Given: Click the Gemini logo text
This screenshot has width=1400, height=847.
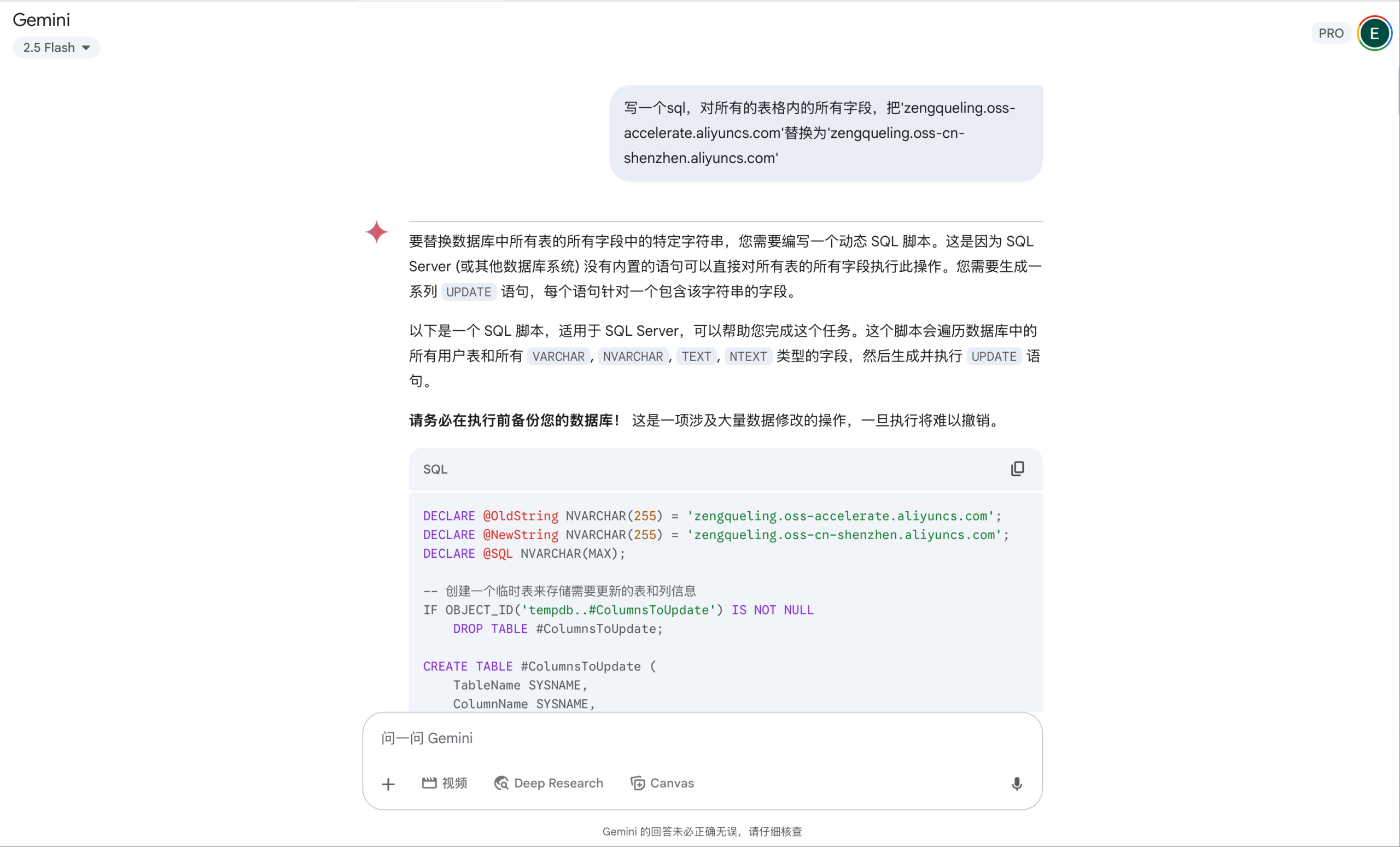Looking at the screenshot, I should point(41,20).
